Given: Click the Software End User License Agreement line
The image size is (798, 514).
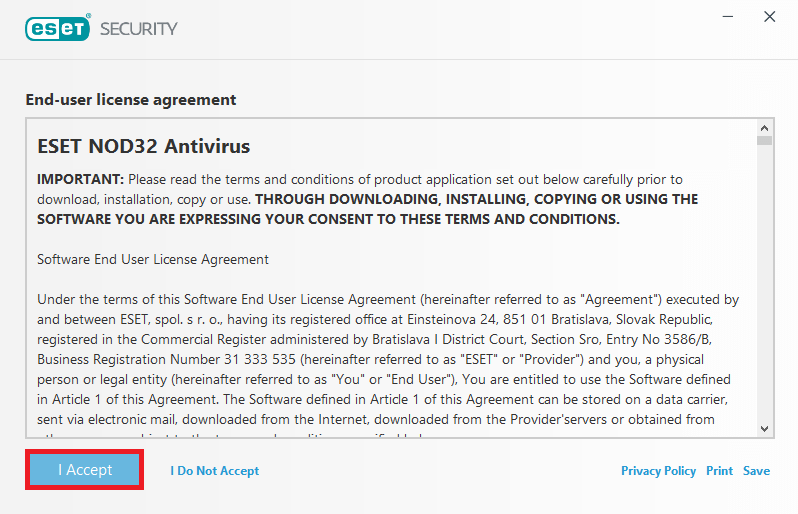Looking at the screenshot, I should coord(153,260).
